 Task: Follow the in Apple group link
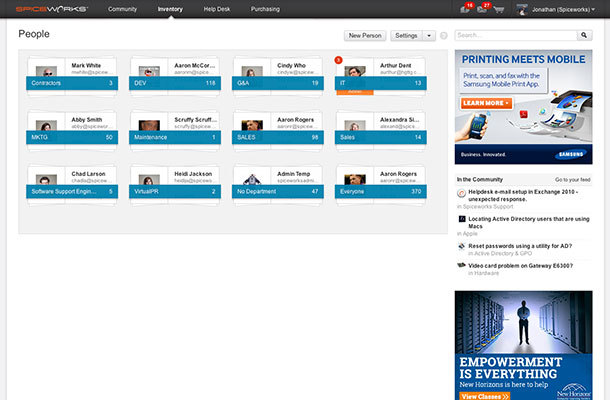pyautogui.click(x=467, y=233)
